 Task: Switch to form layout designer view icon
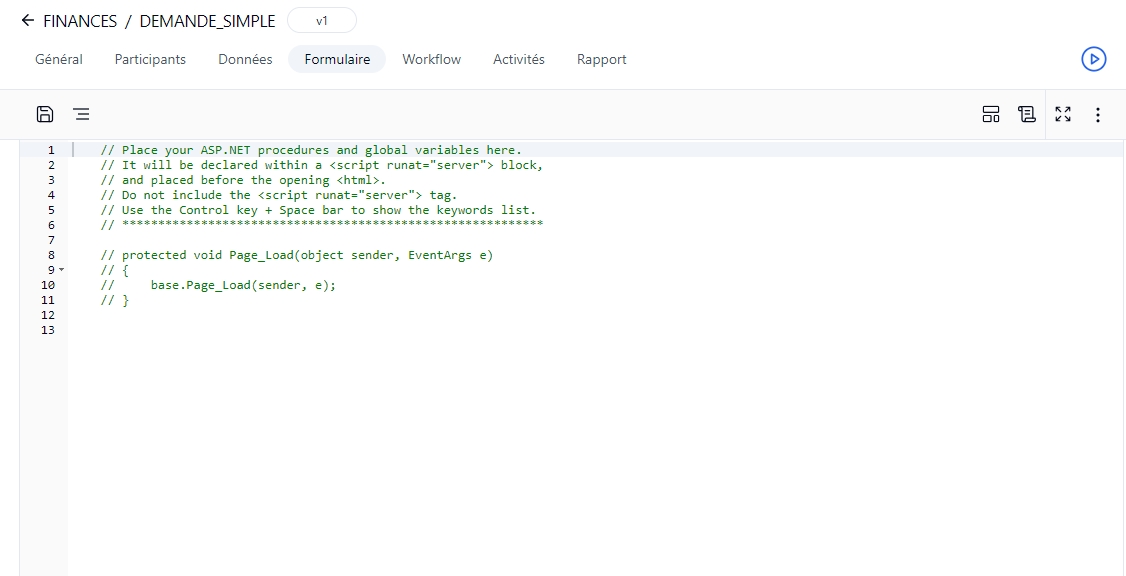(x=990, y=114)
